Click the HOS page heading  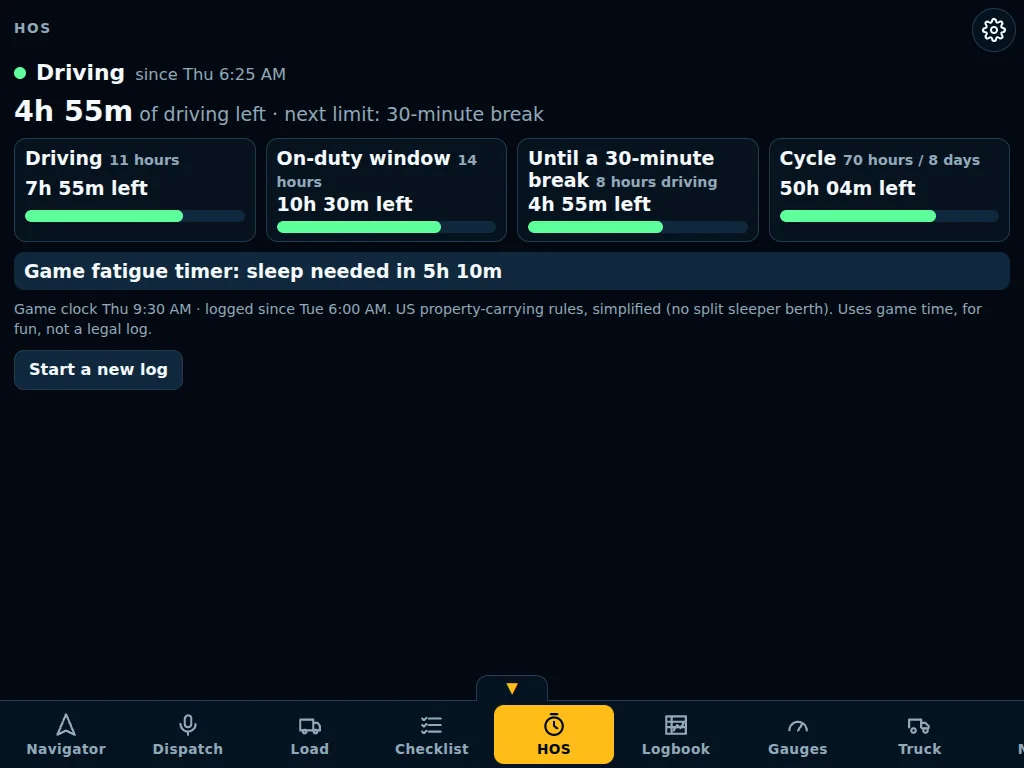pyautogui.click(x=32, y=28)
